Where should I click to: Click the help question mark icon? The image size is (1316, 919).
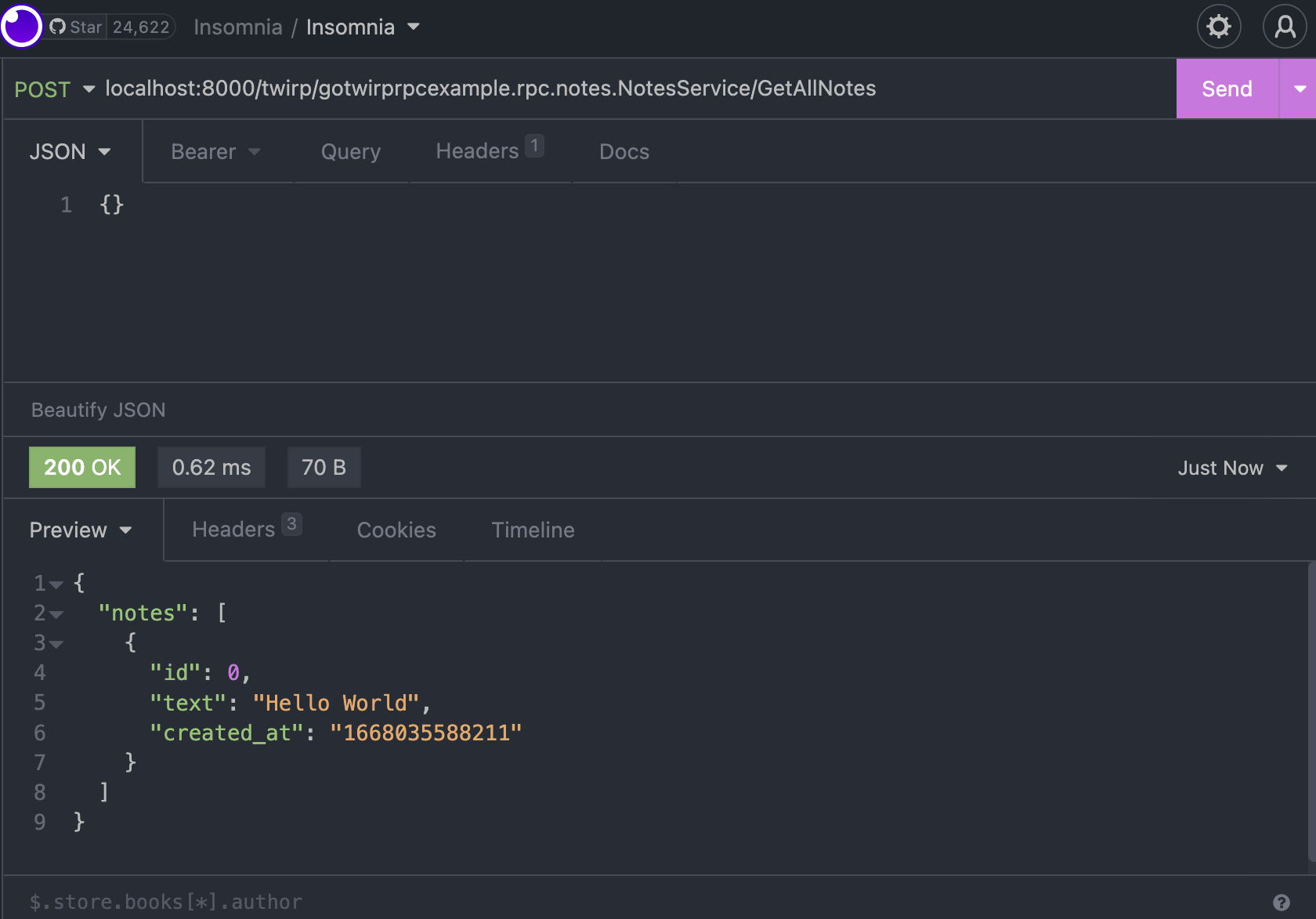1281,903
